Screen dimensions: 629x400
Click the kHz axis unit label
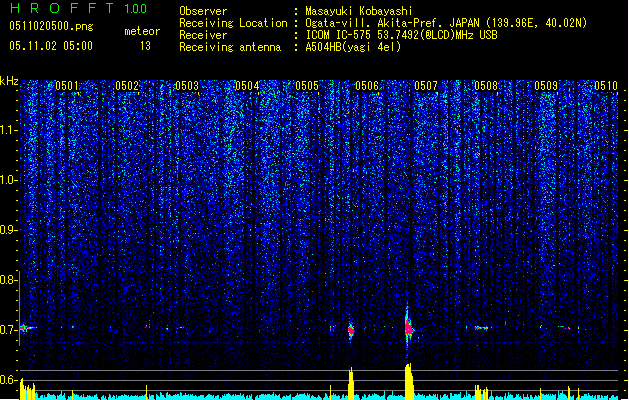pyautogui.click(x=9, y=81)
